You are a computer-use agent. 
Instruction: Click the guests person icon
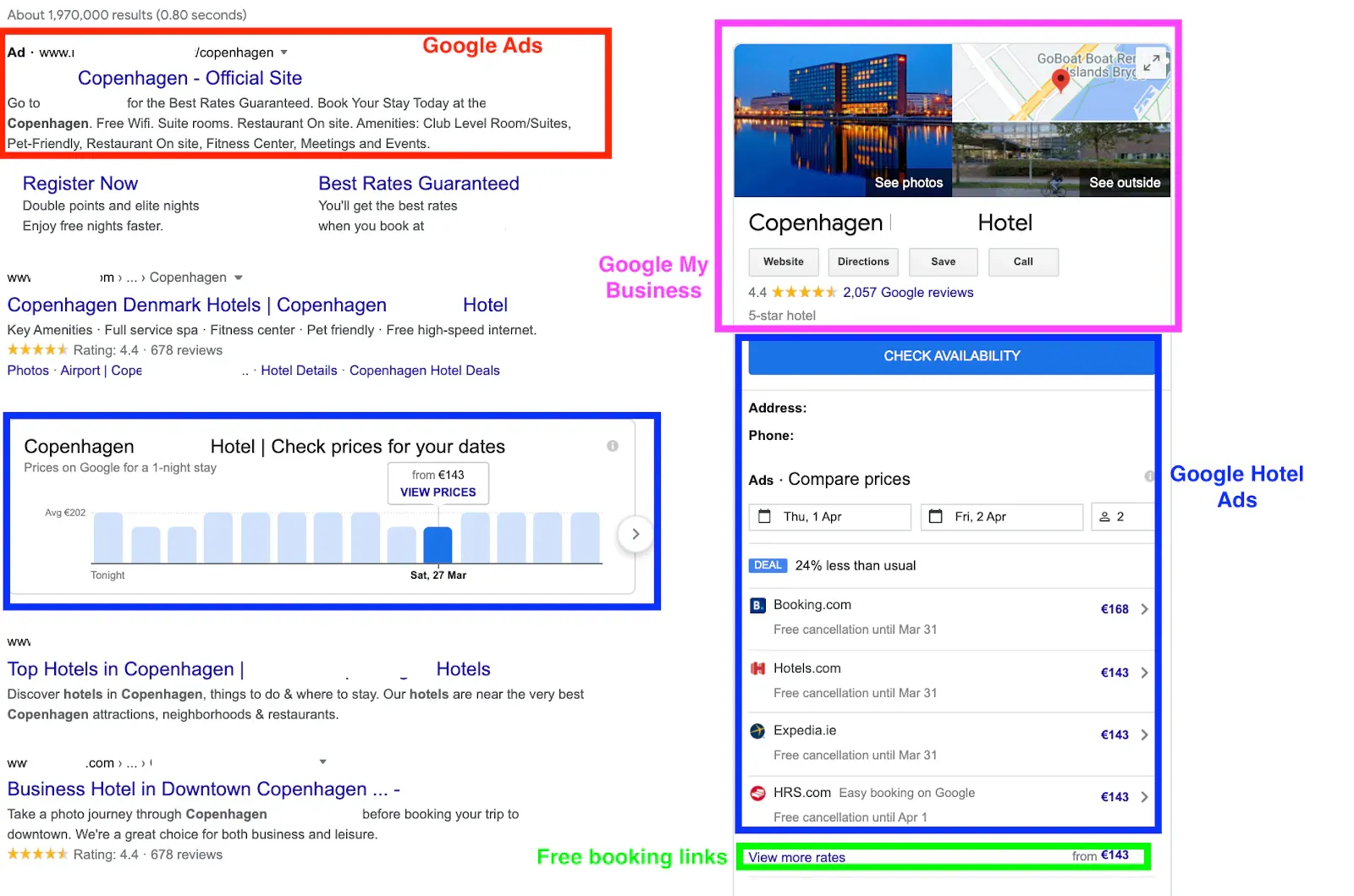[1104, 517]
